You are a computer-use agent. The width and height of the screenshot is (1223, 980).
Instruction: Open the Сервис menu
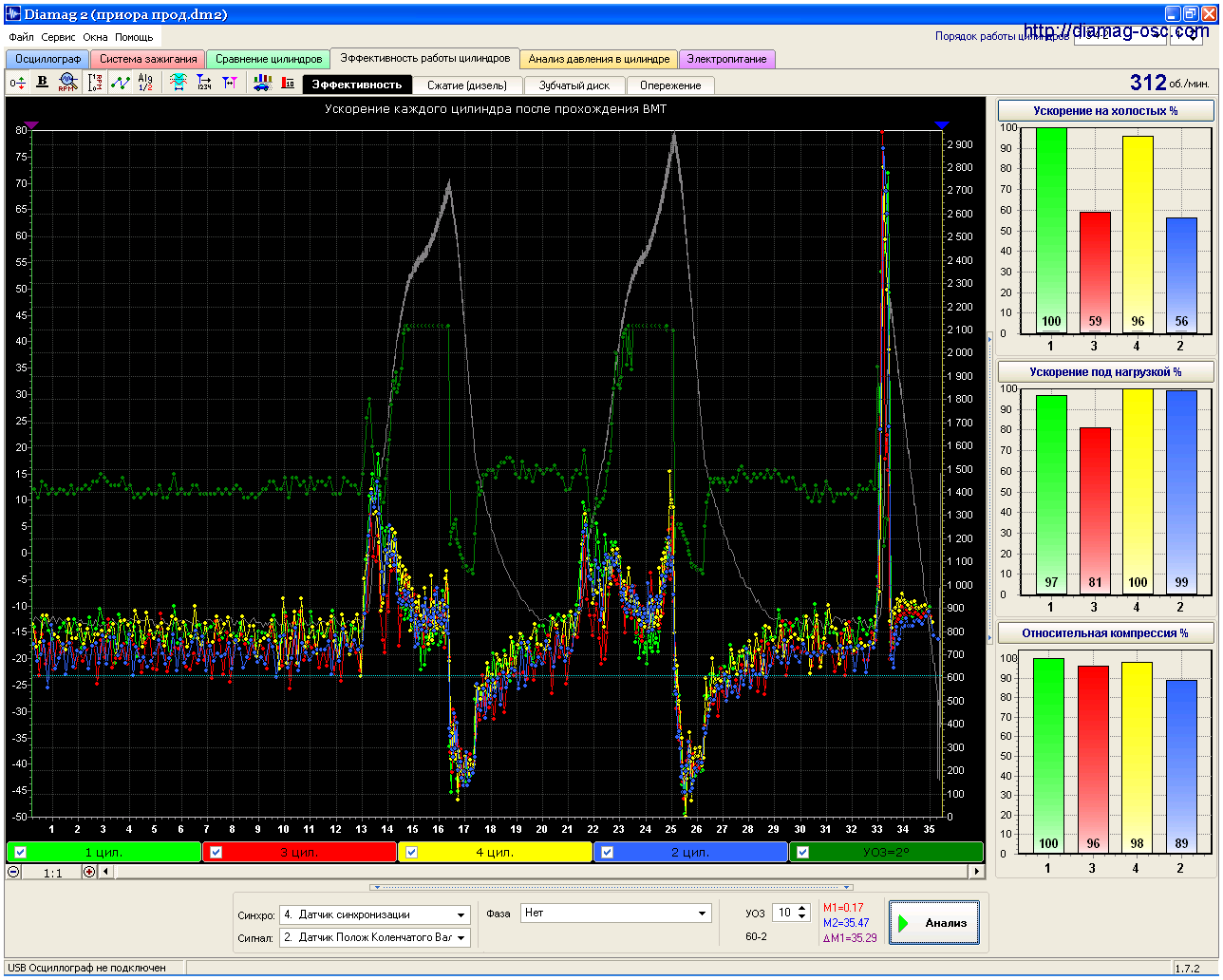tap(59, 37)
